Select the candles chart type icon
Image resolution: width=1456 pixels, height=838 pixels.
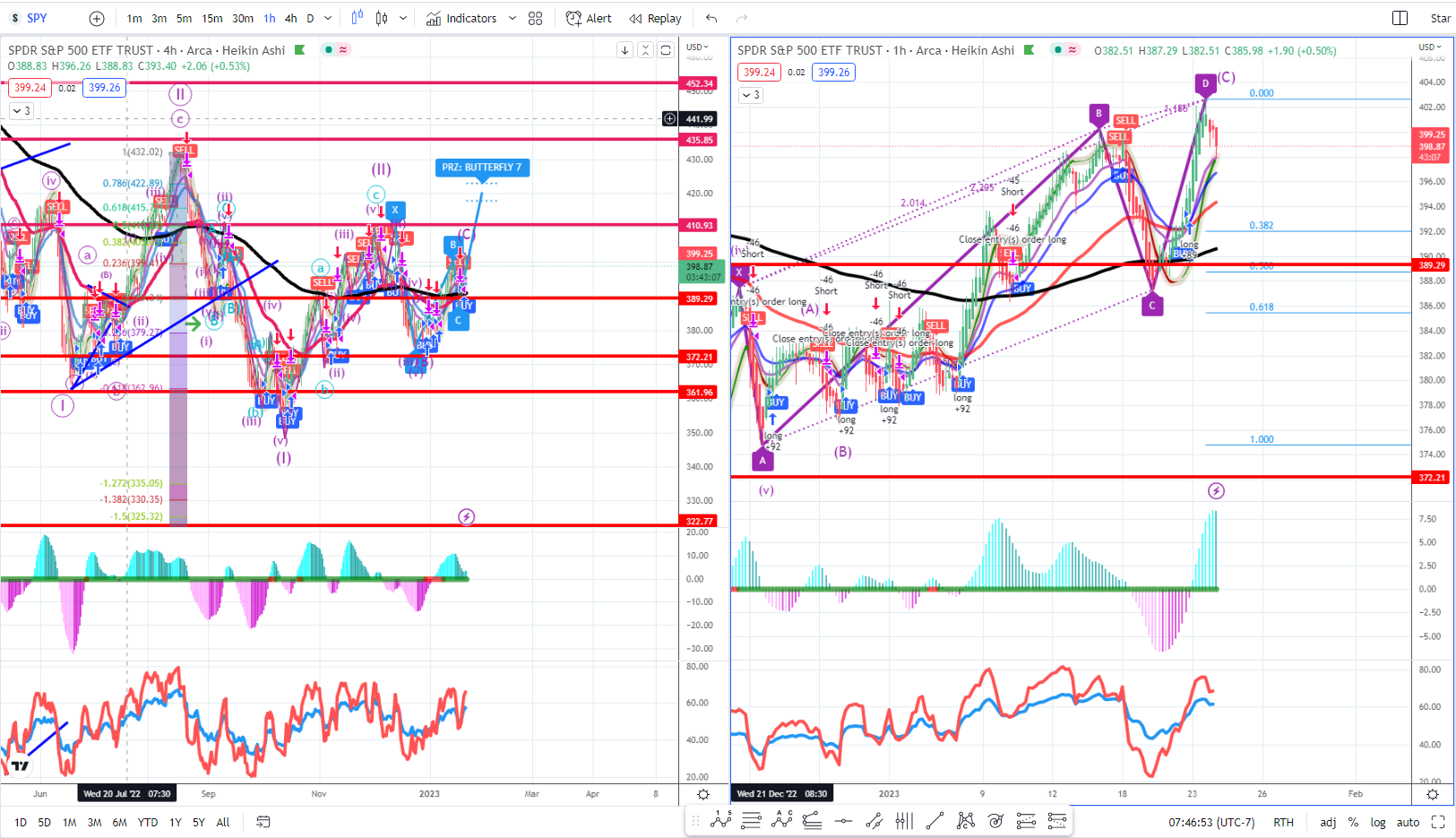(383, 18)
